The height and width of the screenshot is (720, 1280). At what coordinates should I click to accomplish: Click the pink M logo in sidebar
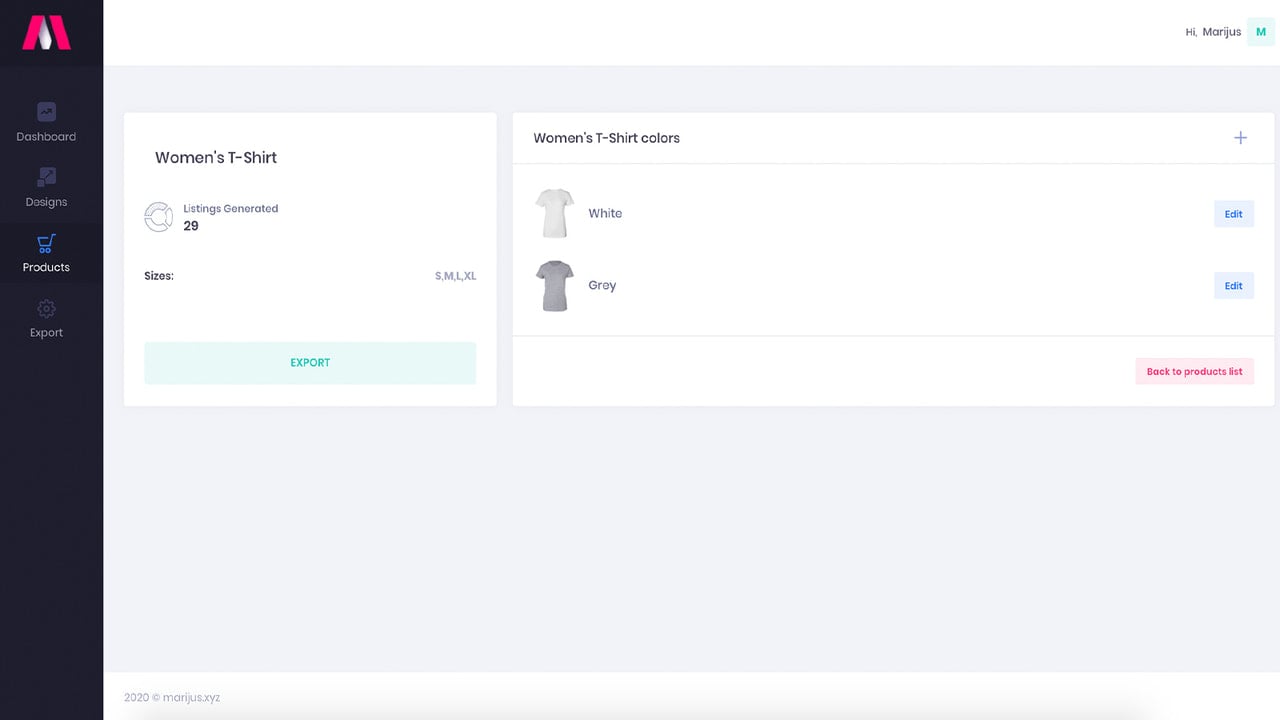(46, 32)
